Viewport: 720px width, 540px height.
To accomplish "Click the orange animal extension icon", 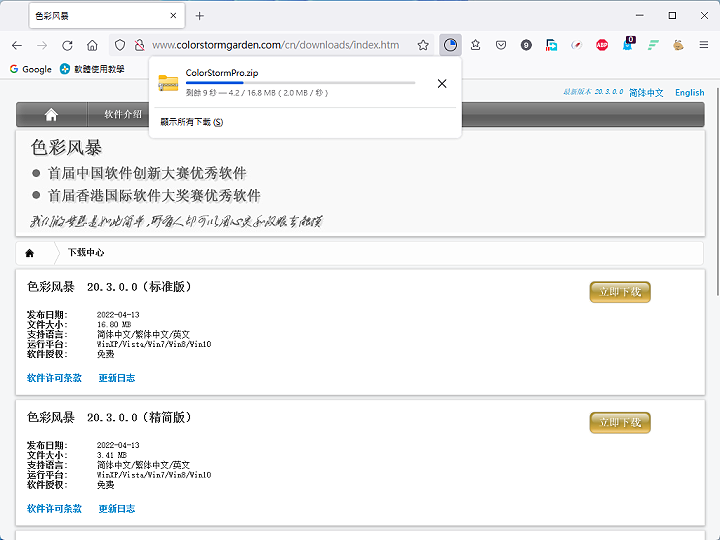I will pyautogui.click(x=678, y=45).
